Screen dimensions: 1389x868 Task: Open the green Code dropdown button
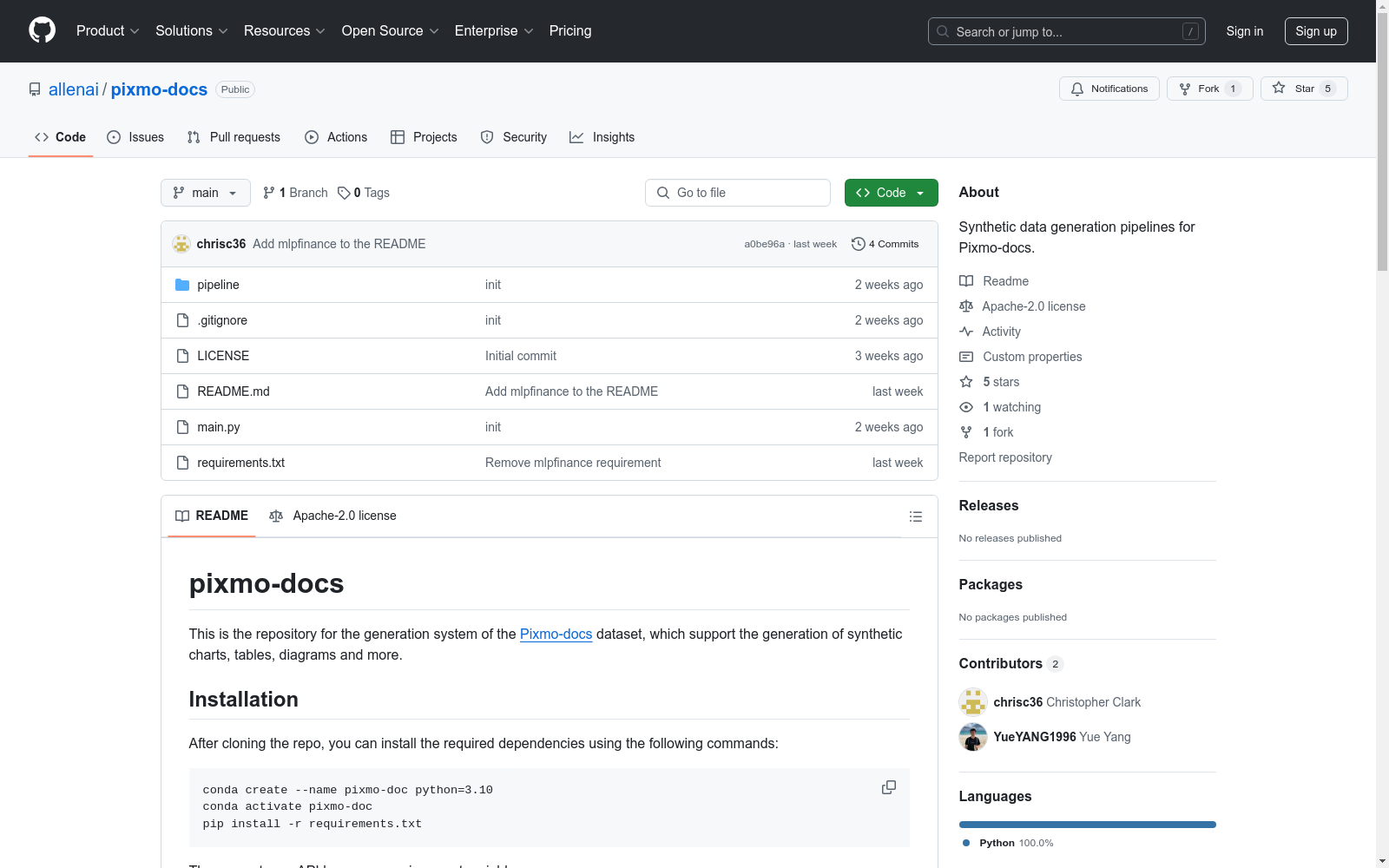click(891, 193)
